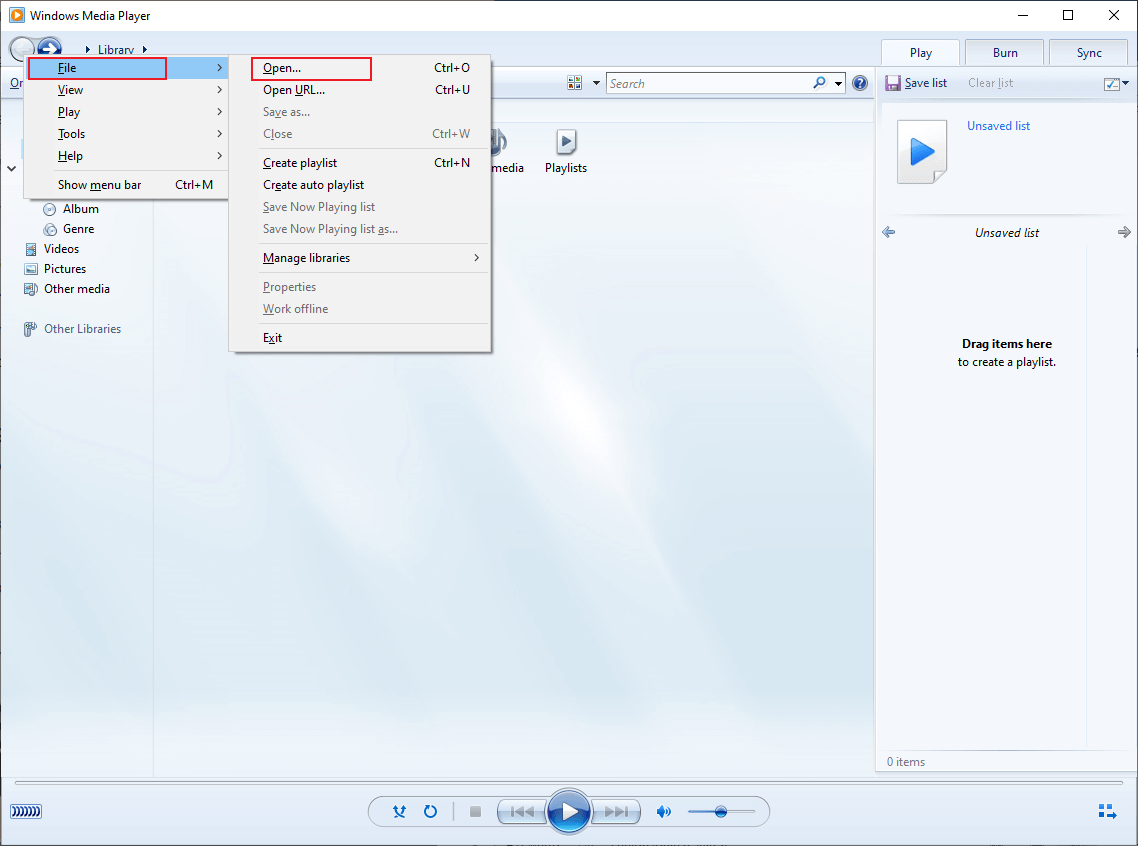Toggle the list options checkbox

tap(1113, 83)
